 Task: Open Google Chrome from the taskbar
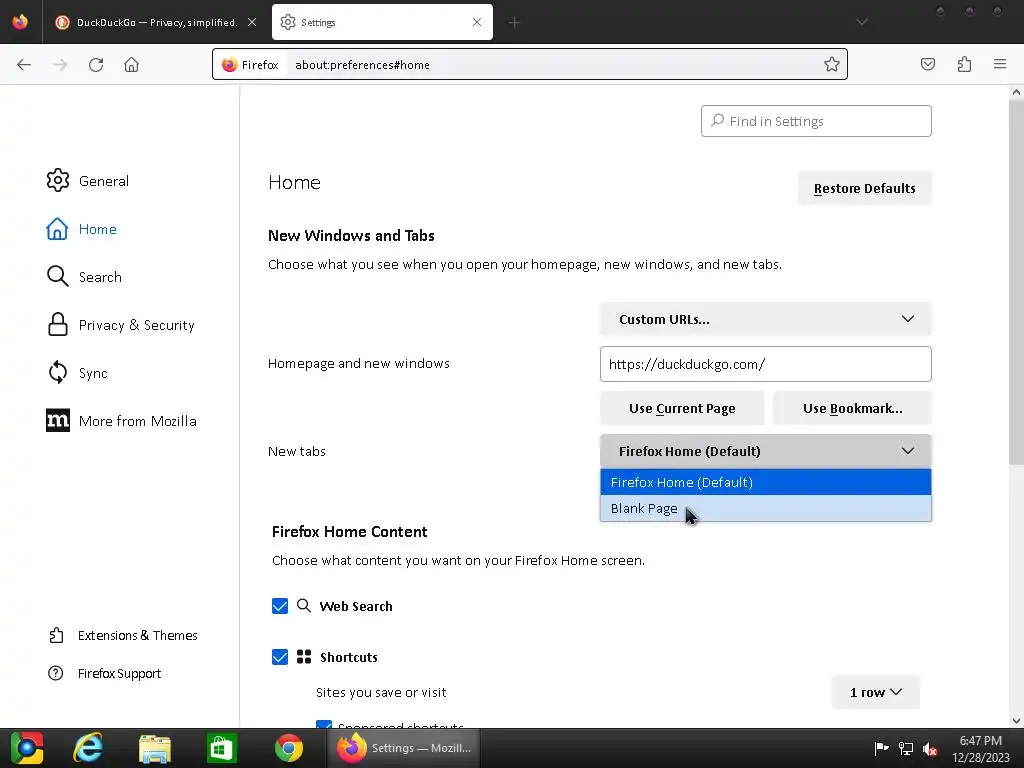(289, 748)
